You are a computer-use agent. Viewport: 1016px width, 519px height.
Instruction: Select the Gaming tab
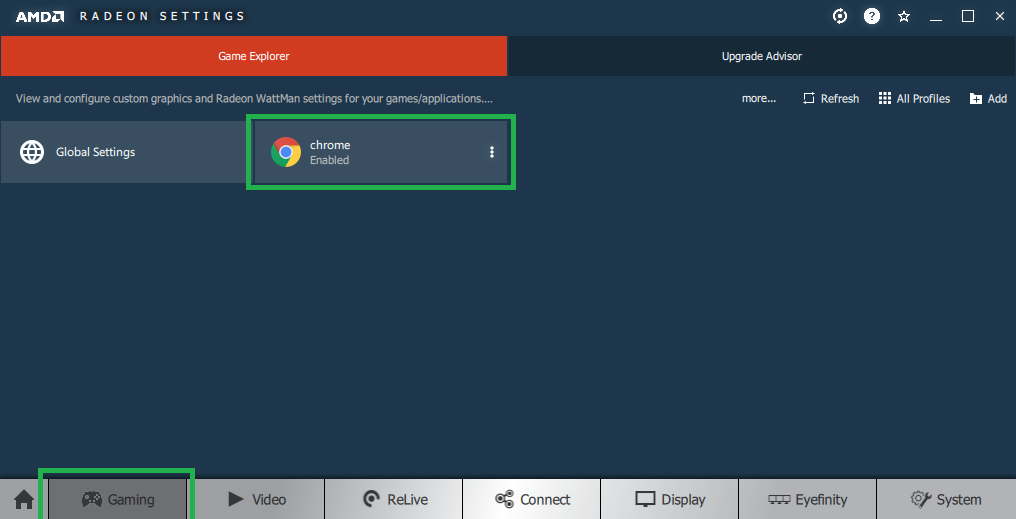tap(118, 500)
